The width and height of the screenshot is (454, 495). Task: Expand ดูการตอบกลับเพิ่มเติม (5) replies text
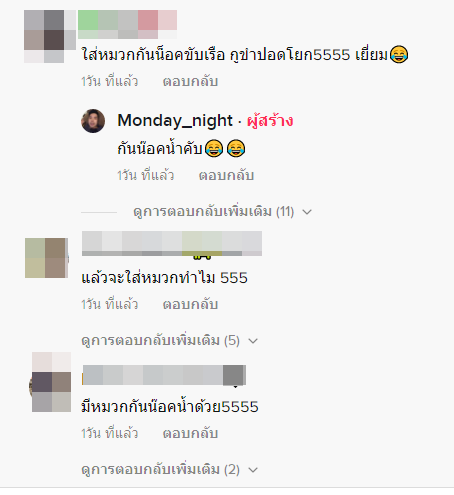pyautogui.click(x=160, y=341)
